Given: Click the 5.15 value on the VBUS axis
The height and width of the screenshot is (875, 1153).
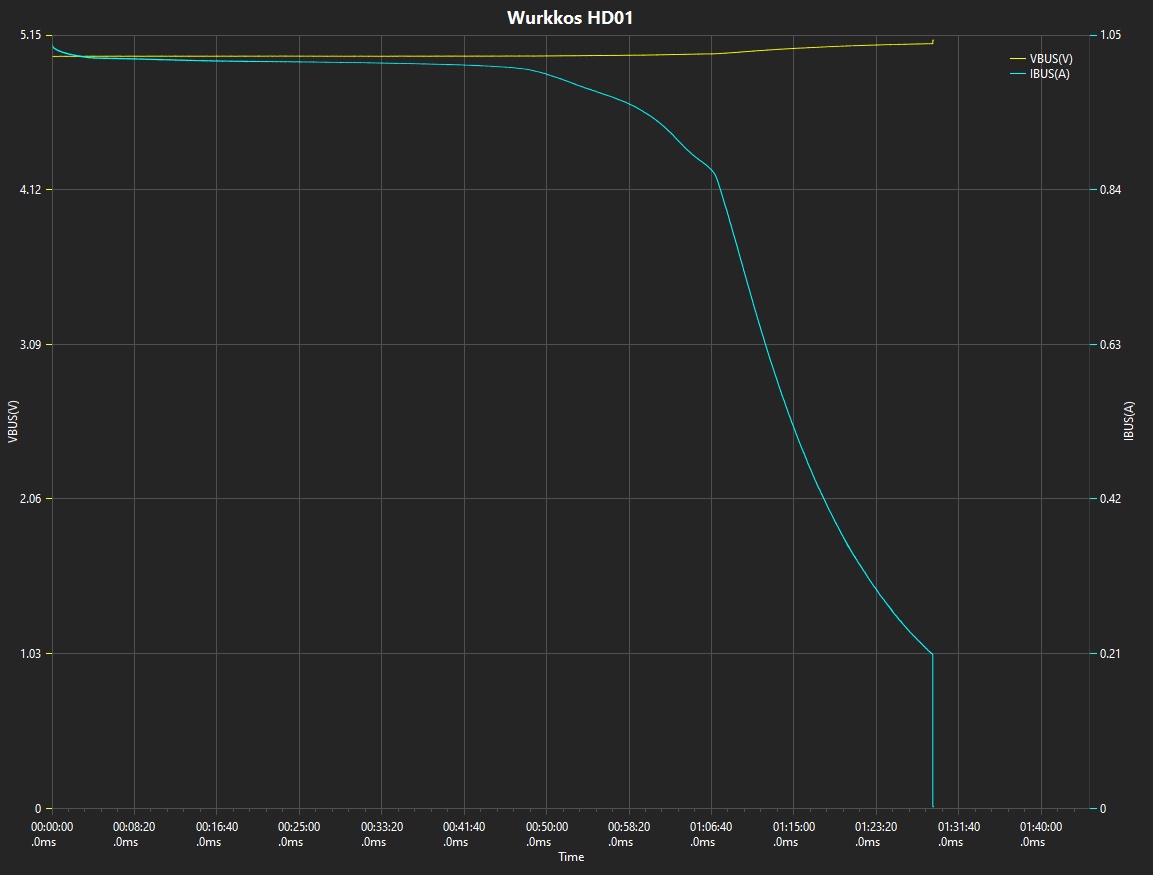Looking at the screenshot, I should [x=31, y=35].
